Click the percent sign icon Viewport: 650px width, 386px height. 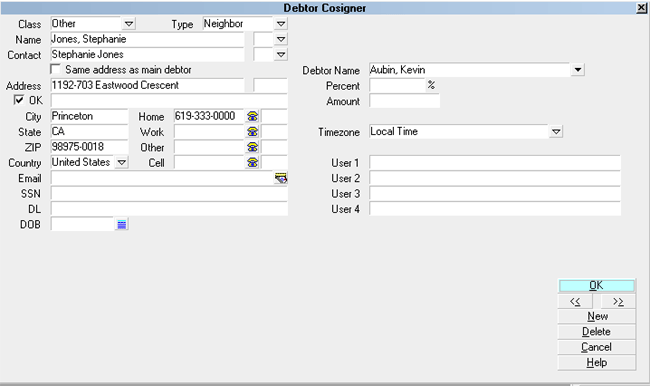[431, 85]
